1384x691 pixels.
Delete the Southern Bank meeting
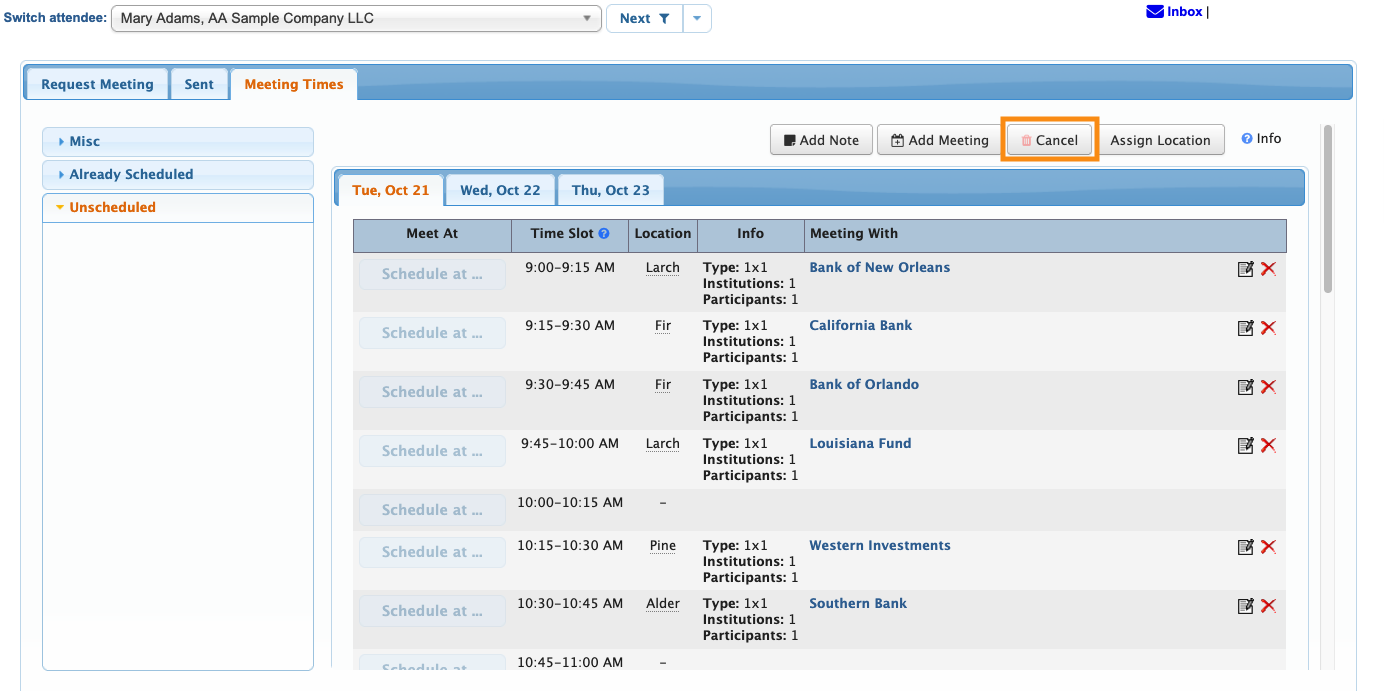[x=1268, y=606]
